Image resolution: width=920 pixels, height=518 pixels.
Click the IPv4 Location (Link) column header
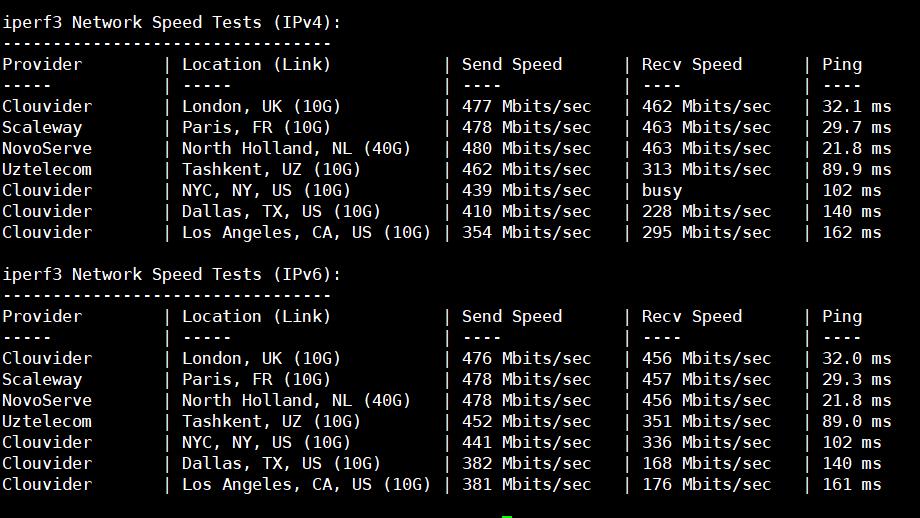pyautogui.click(x=256, y=64)
